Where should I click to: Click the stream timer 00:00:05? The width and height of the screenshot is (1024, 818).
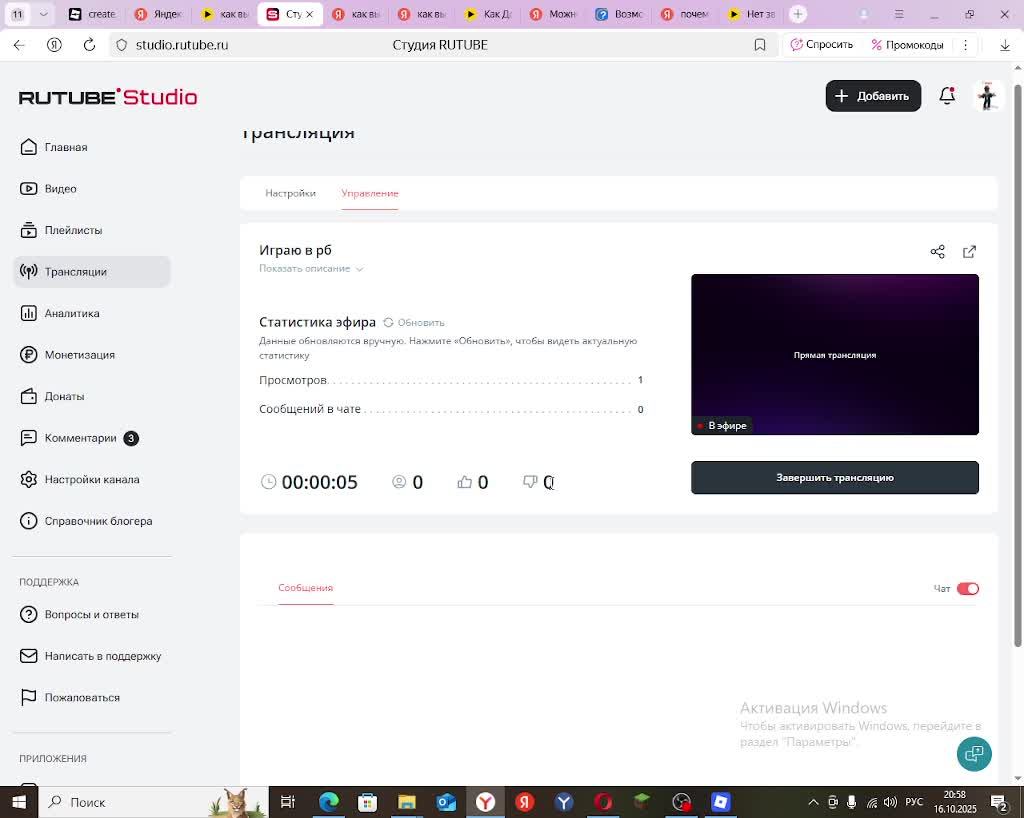point(319,482)
